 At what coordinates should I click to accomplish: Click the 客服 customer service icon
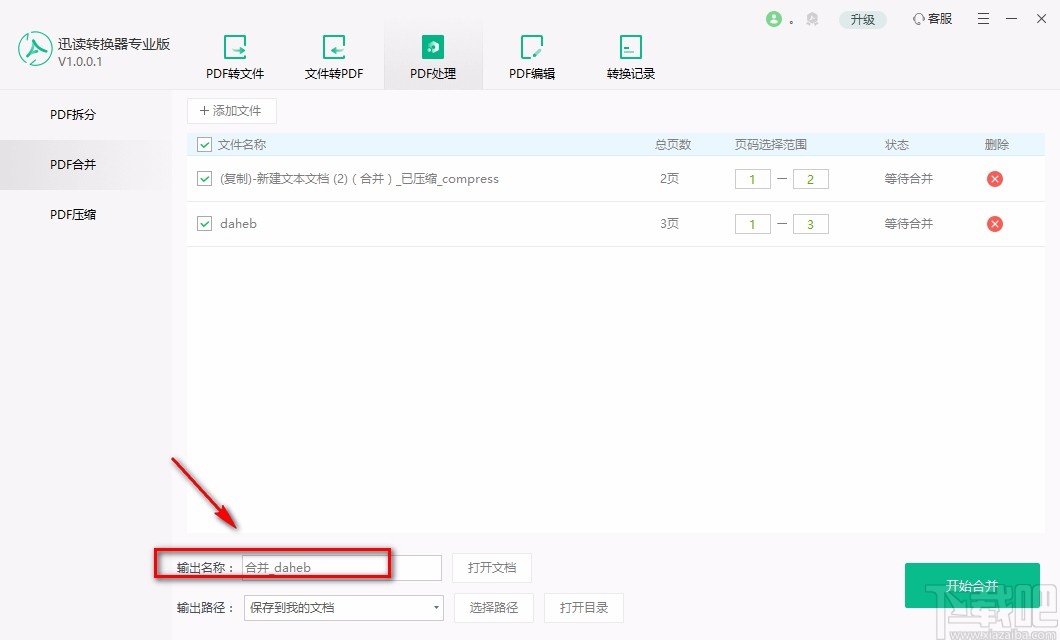tap(931, 18)
